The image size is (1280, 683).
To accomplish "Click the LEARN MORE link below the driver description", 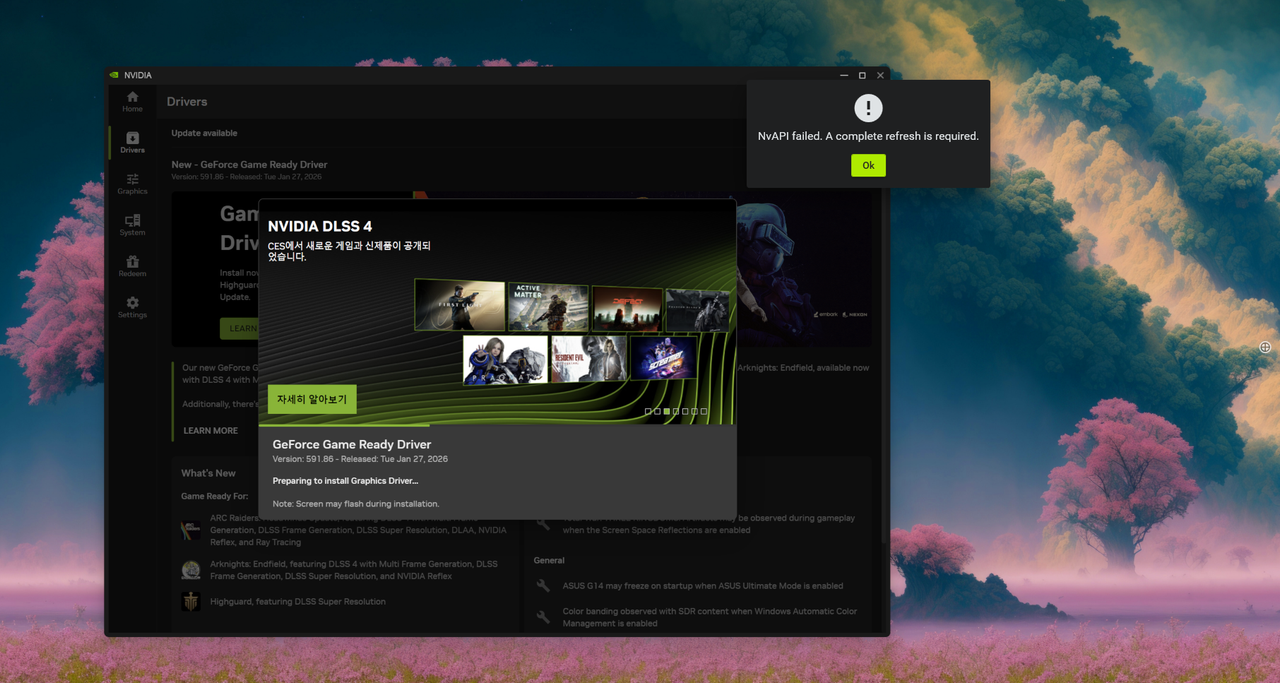I will (211, 431).
